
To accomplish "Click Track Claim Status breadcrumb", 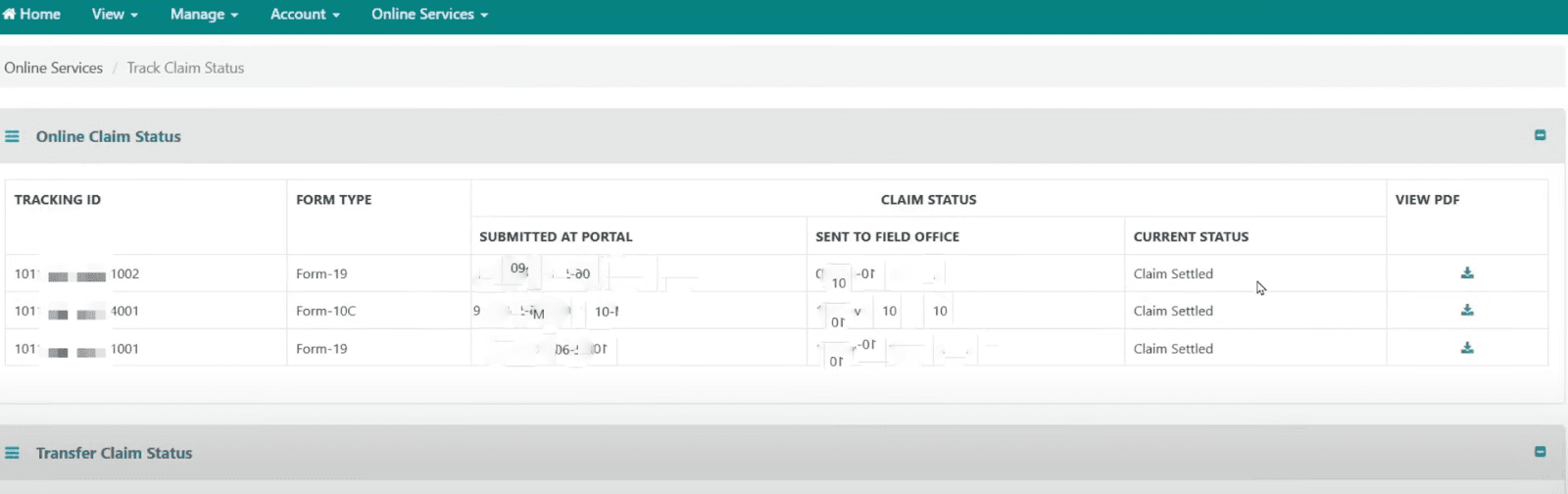I will pyautogui.click(x=185, y=68).
